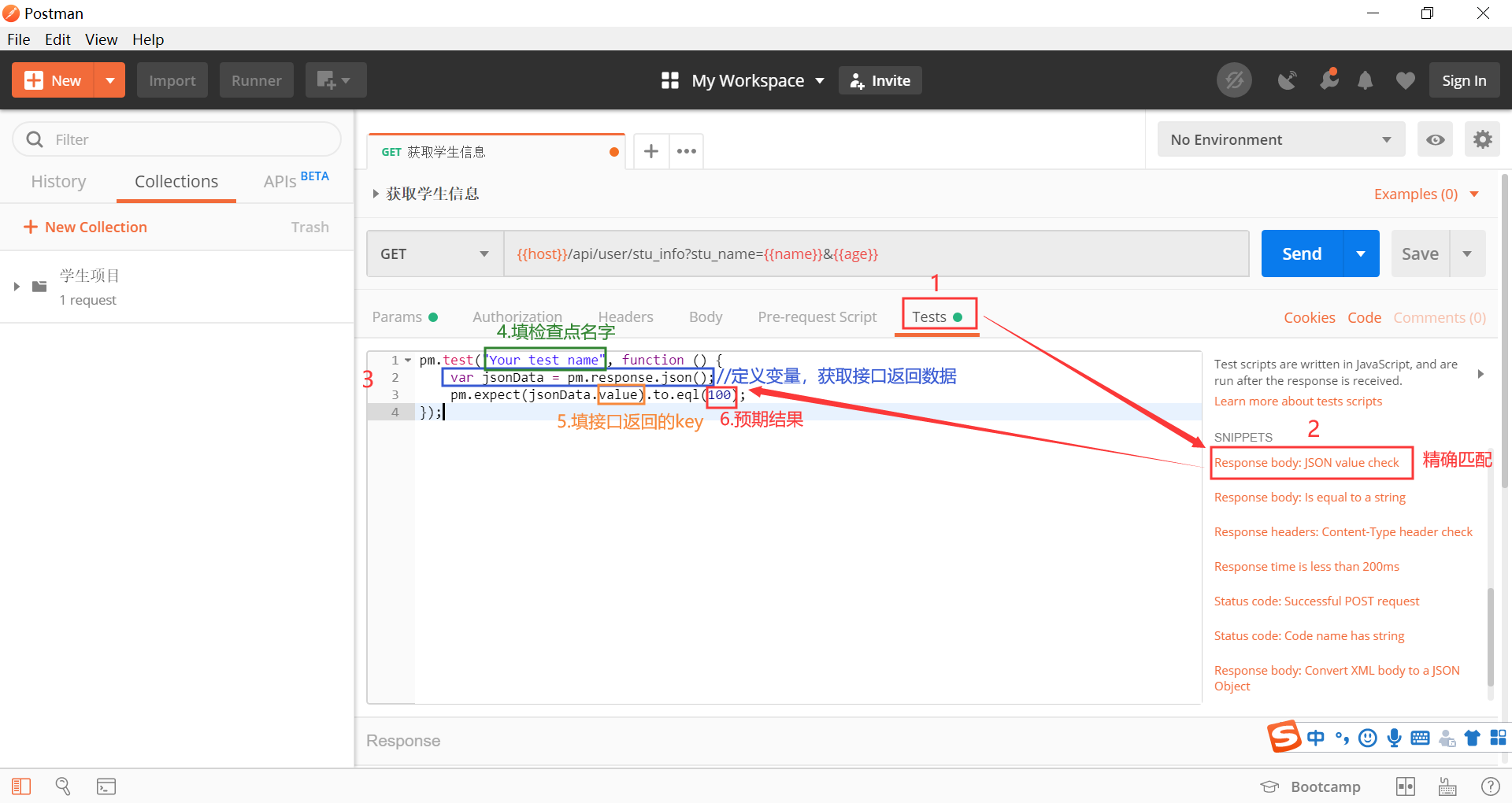Image resolution: width=1512 pixels, height=803 pixels.
Task: Click the workspace grid icon
Action: 670,80
